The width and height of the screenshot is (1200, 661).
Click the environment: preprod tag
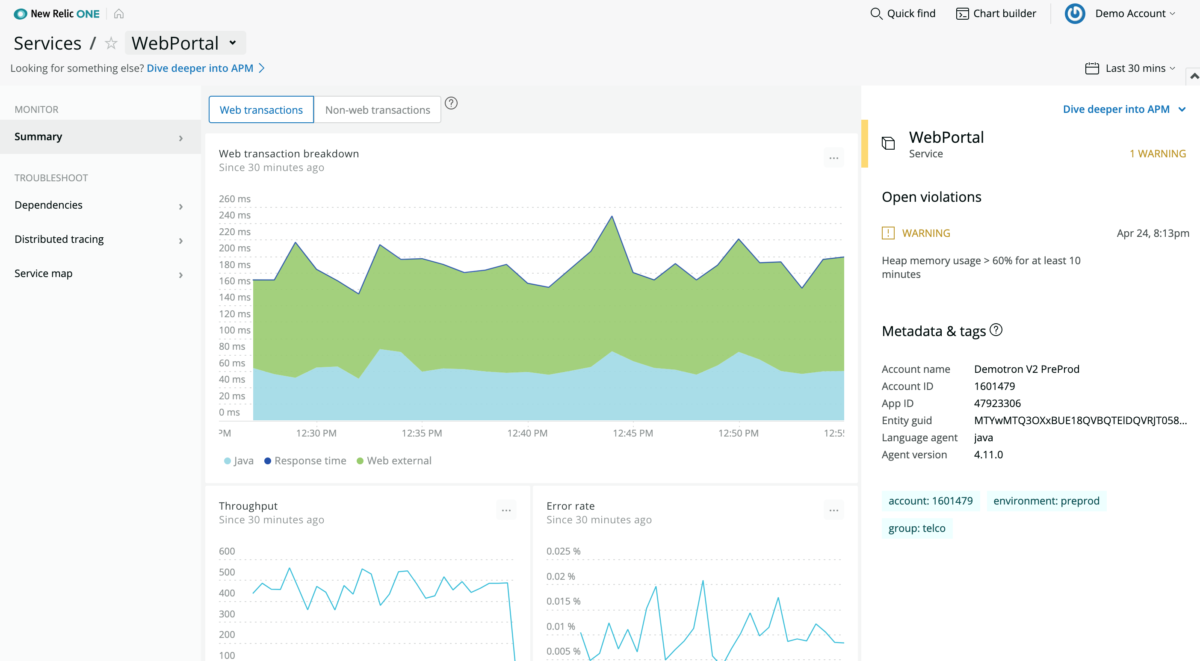(1046, 501)
